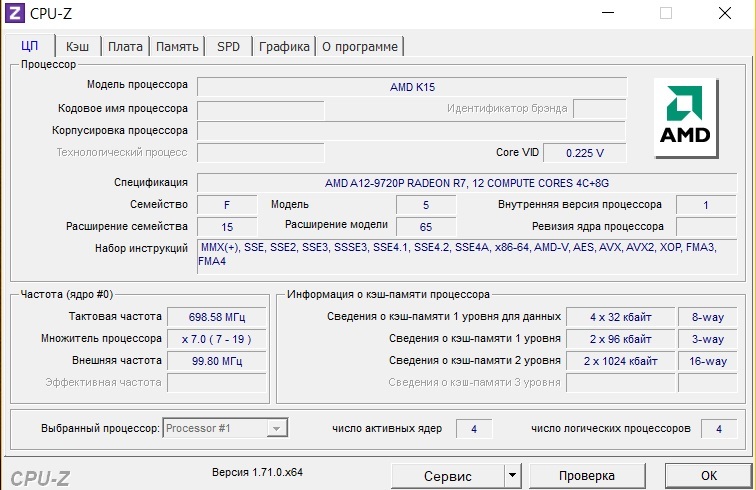
Task: Click the Модель процессора field AMD K15
Action: (412, 87)
